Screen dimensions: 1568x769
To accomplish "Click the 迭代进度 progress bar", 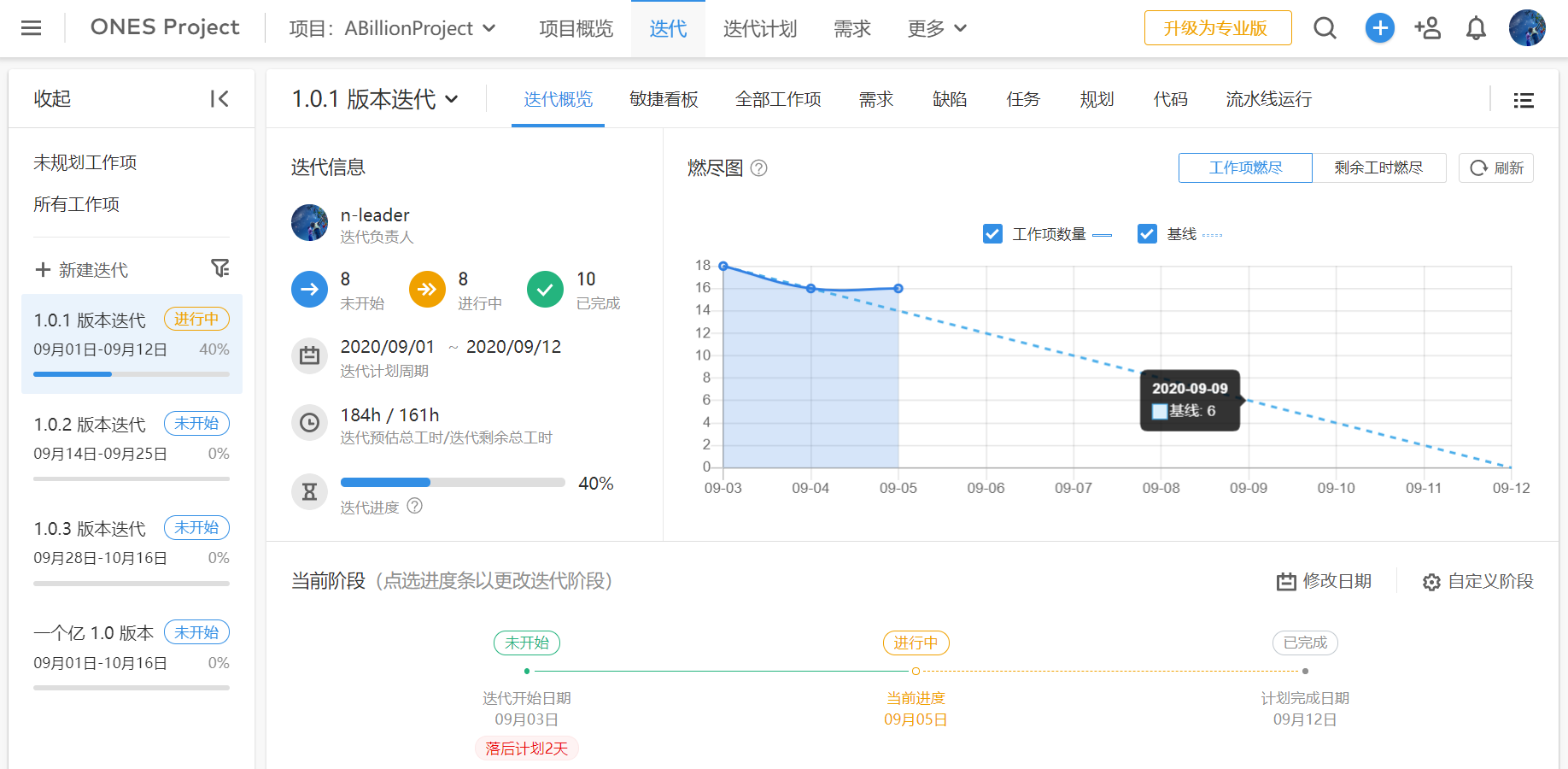I will click(x=453, y=483).
